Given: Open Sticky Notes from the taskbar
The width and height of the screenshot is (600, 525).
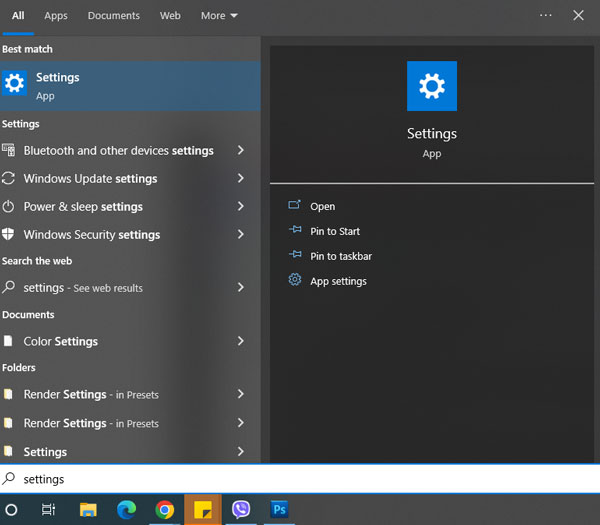Looking at the screenshot, I should click(x=203, y=510).
